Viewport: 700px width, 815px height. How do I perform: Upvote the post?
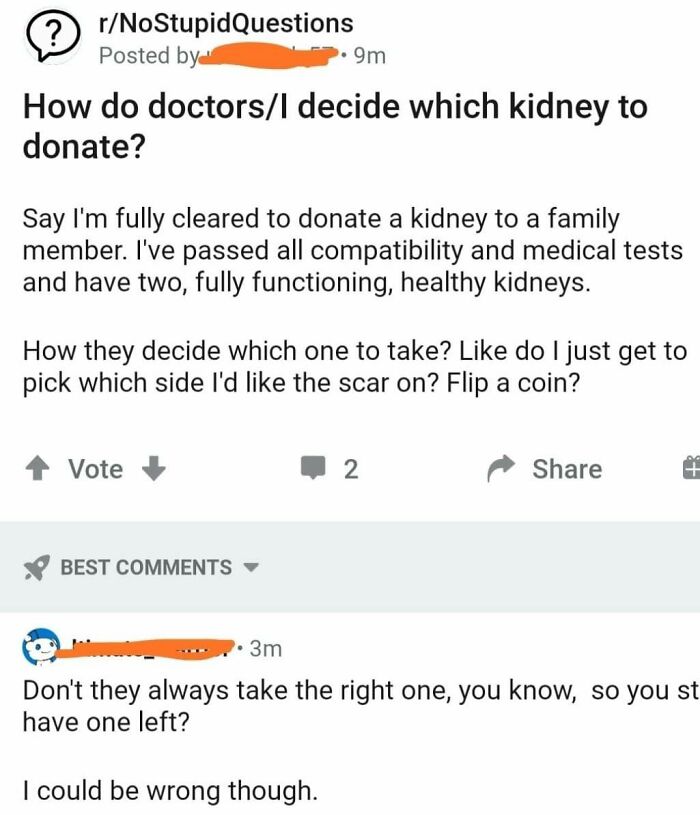[x=38, y=467]
